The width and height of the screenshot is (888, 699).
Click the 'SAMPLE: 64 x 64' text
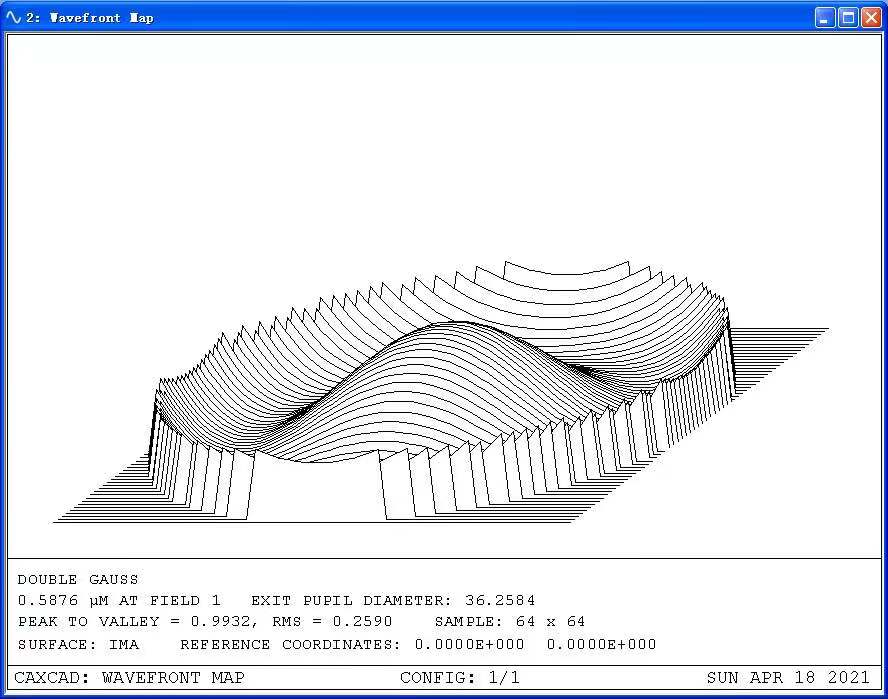[x=510, y=621]
